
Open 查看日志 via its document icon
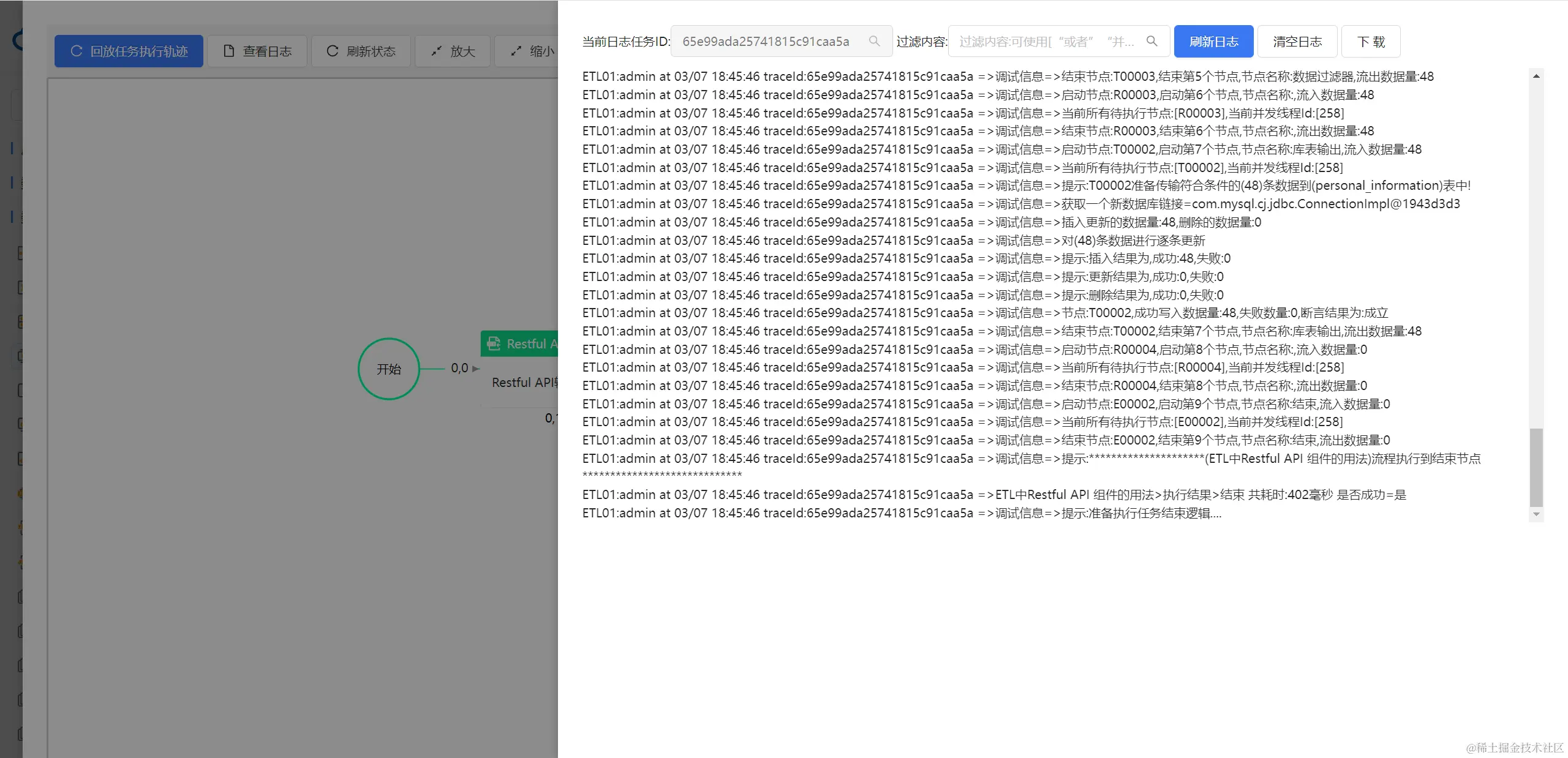[x=229, y=51]
